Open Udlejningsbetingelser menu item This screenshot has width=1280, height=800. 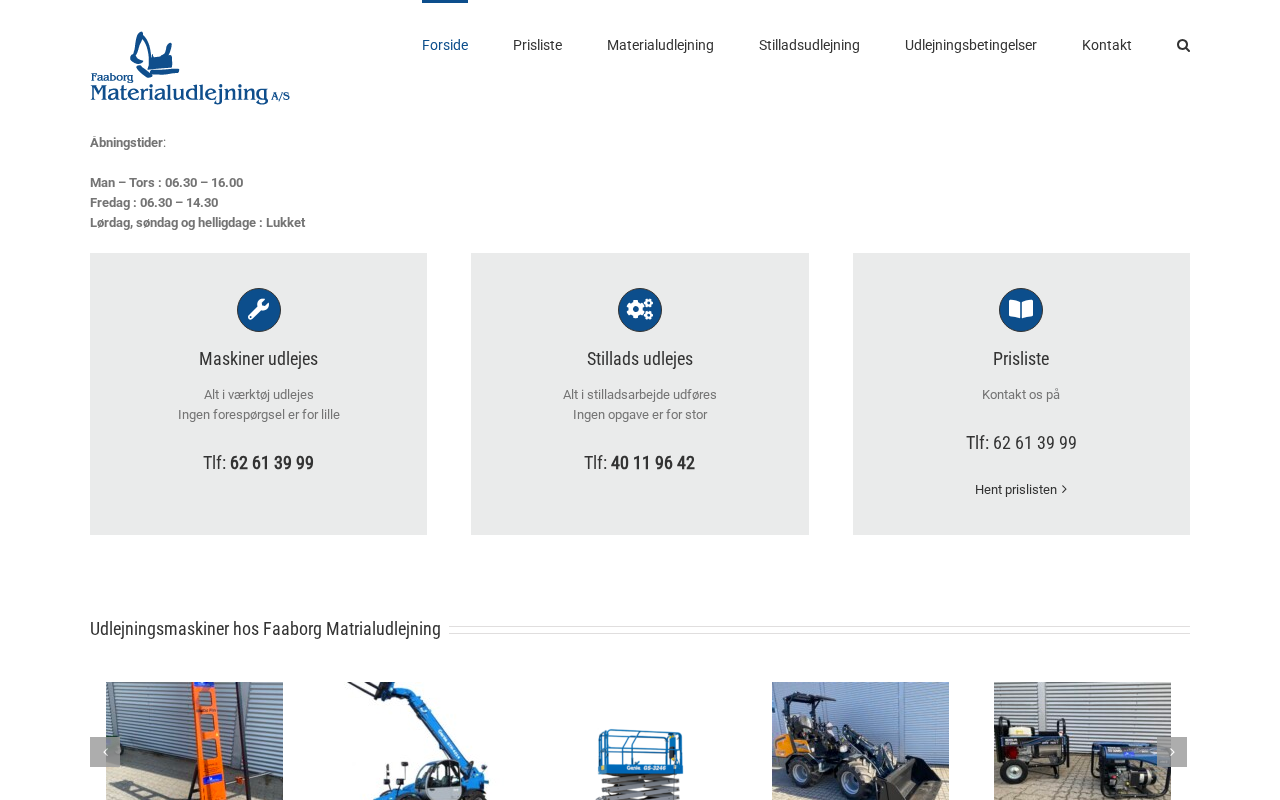point(971,45)
